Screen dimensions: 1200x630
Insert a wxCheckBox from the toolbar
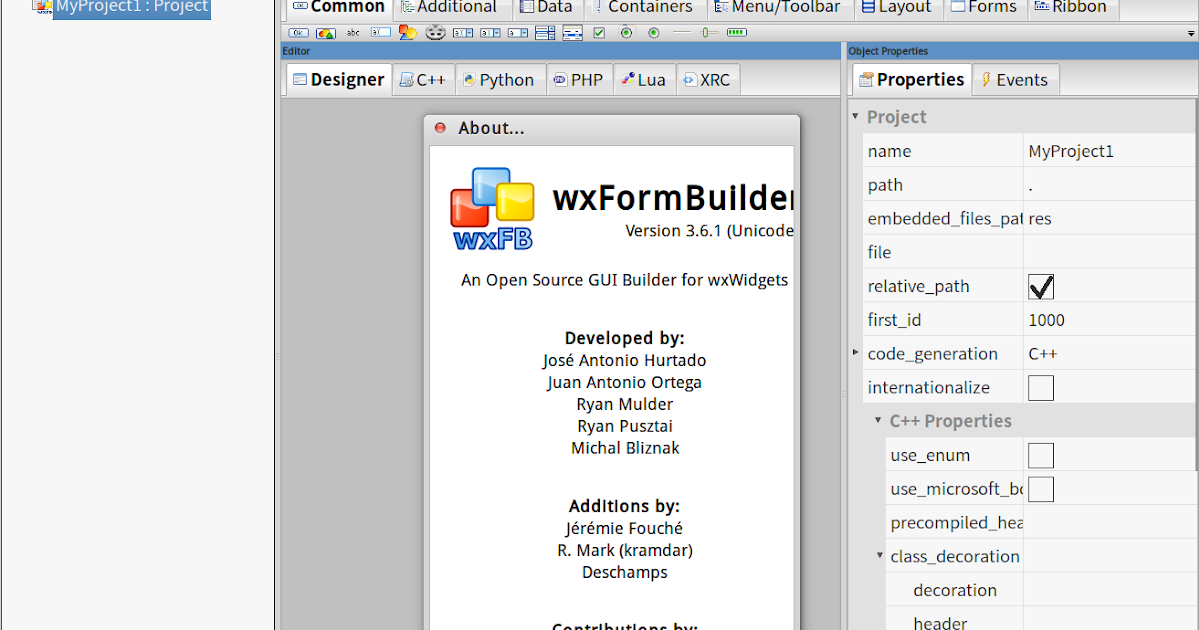(601, 32)
